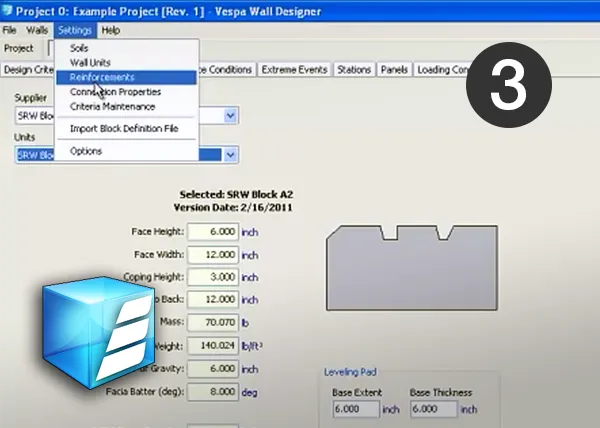Click the Coping Height value field
This screenshot has width=600, height=428.
(213, 277)
